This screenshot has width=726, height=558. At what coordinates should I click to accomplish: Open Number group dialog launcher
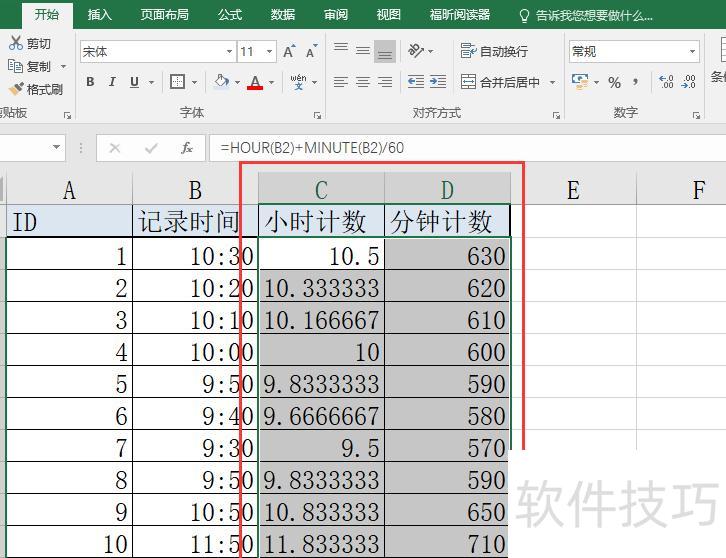696,115
